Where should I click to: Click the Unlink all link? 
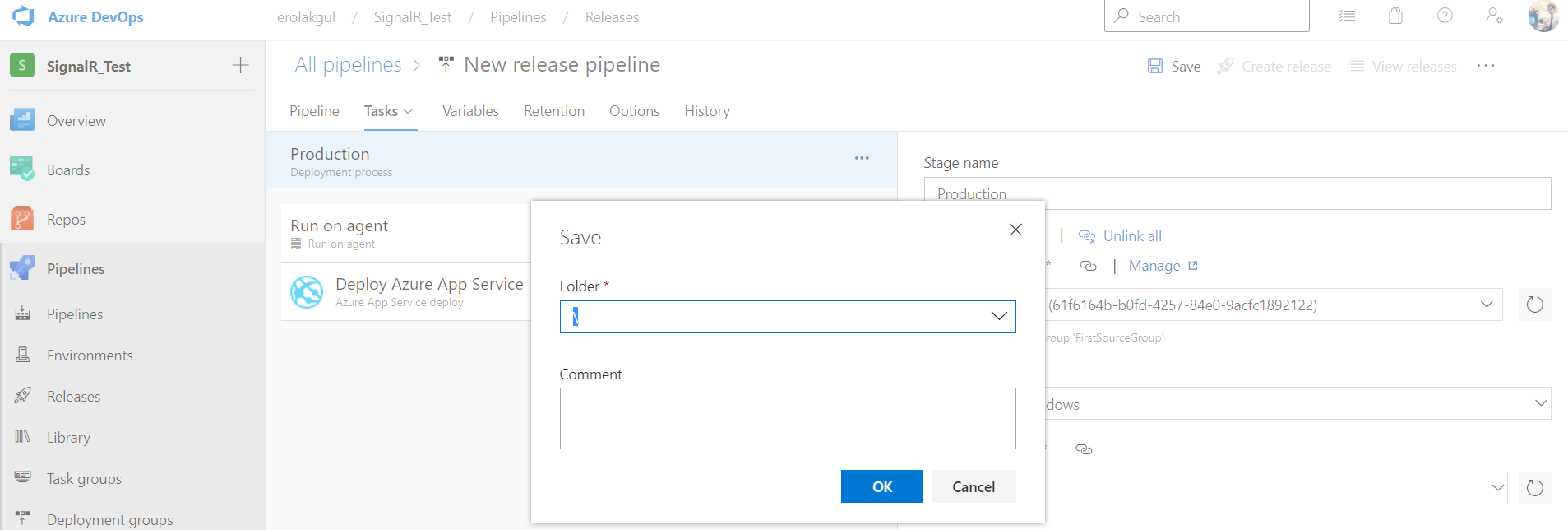(x=1131, y=236)
